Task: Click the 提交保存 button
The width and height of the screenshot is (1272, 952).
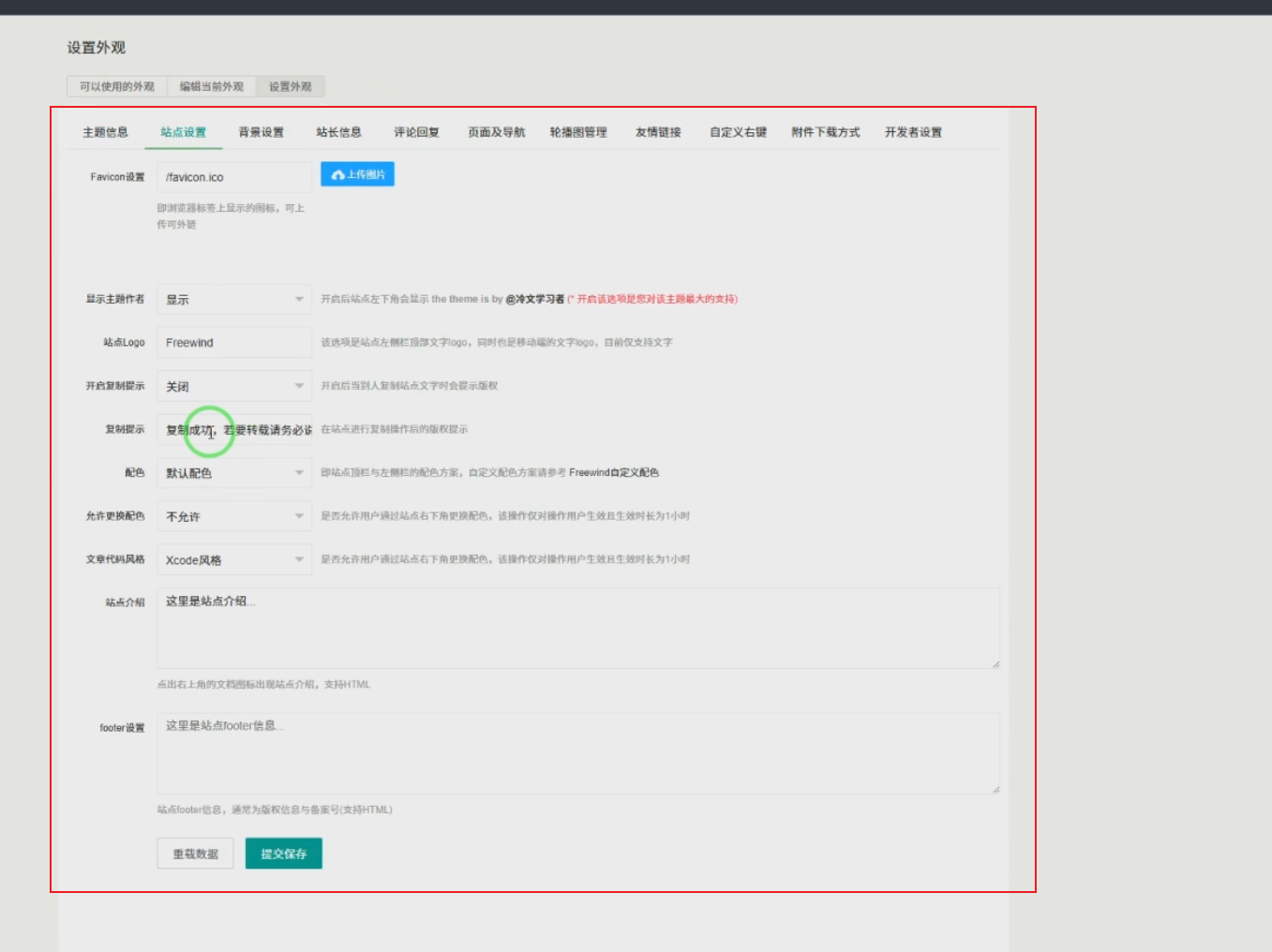Action: 284,854
